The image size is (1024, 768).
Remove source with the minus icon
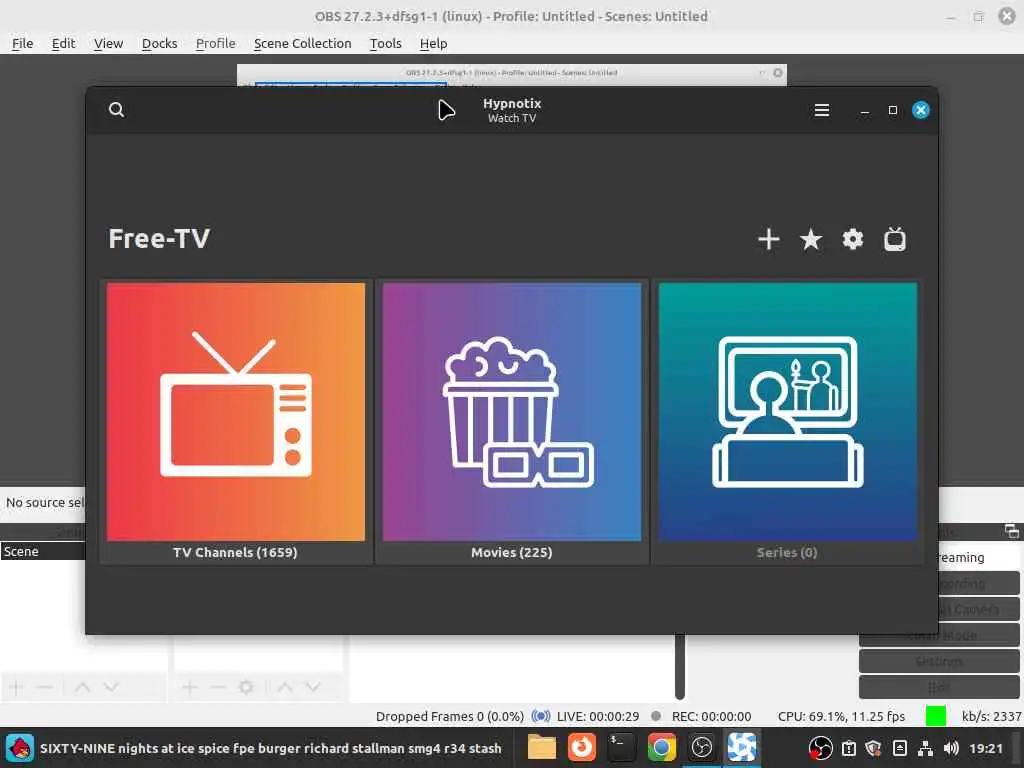point(217,687)
